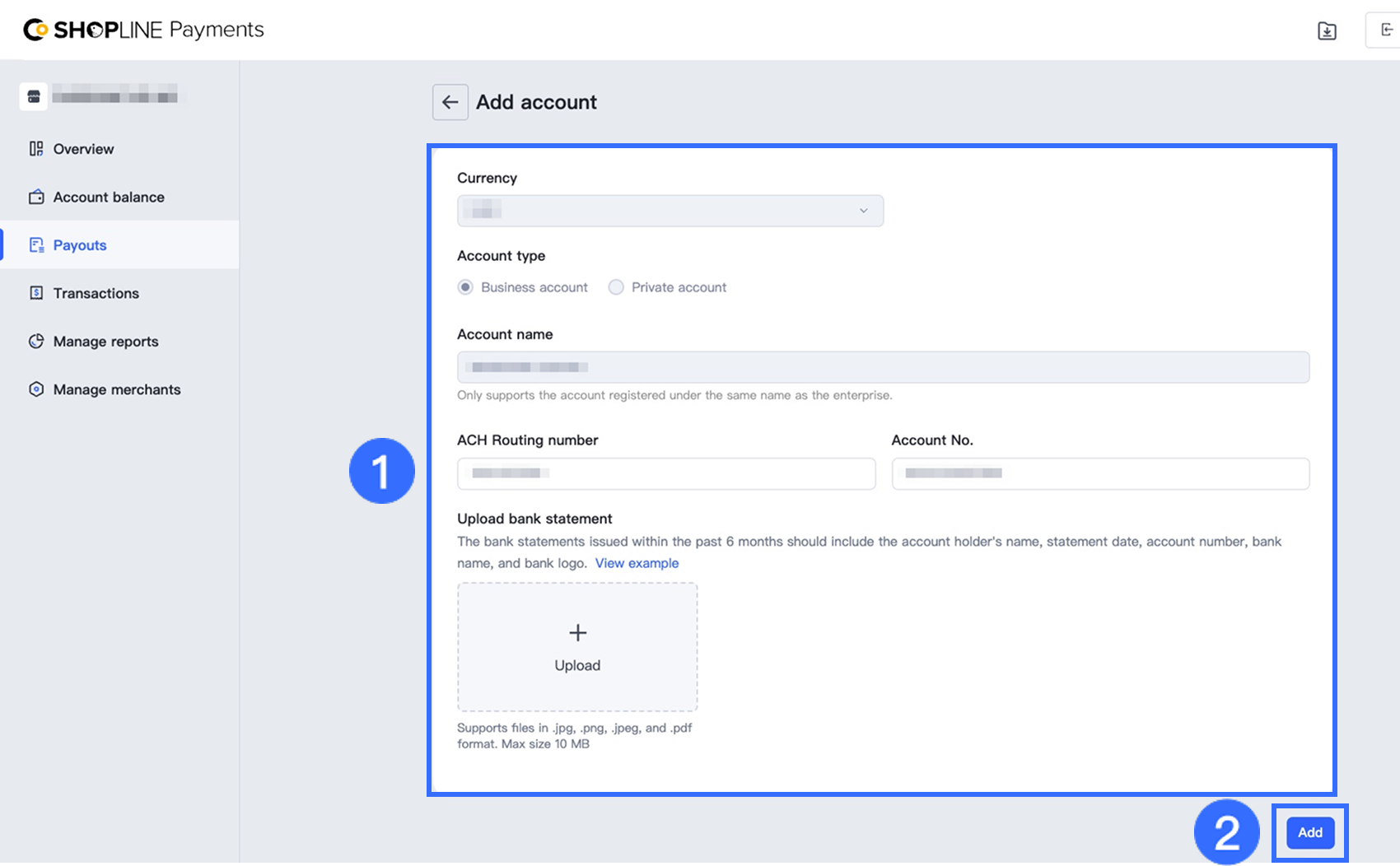Viewport: 1400px width, 866px height.
Task: Open the Currency dropdown
Action: click(670, 211)
